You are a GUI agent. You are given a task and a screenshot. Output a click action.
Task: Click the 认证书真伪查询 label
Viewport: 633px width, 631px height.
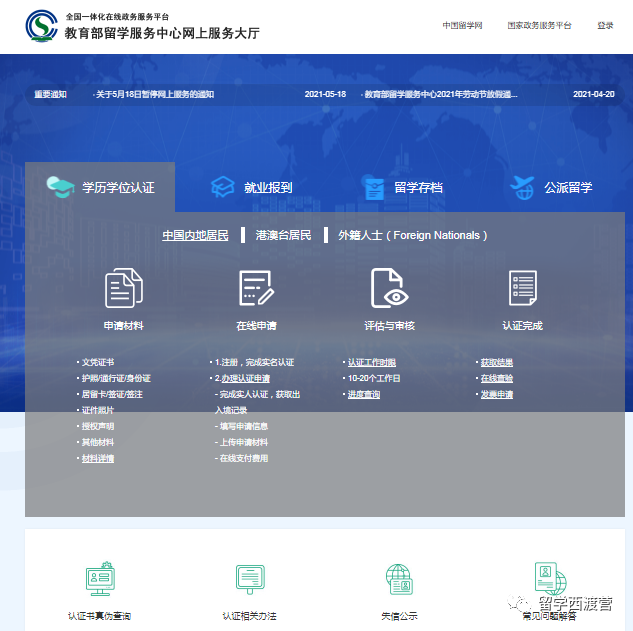[x=100, y=616]
